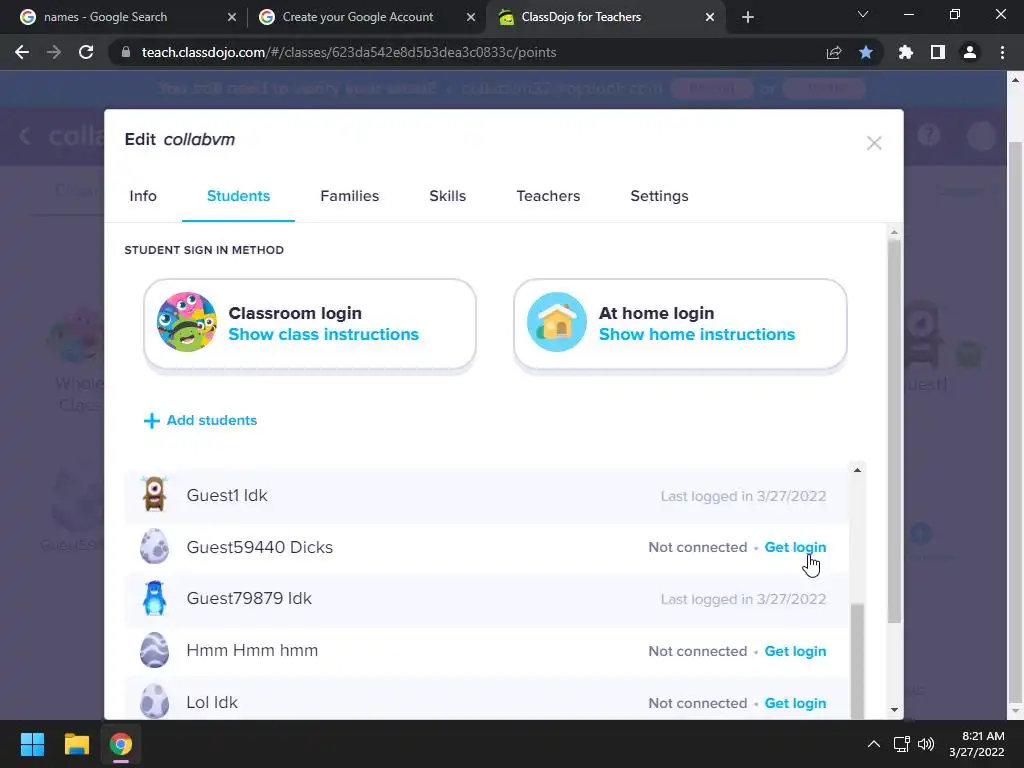Screen dimensions: 1024x768
Task: Open the Chrome three-dot menu
Action: 1002,52
